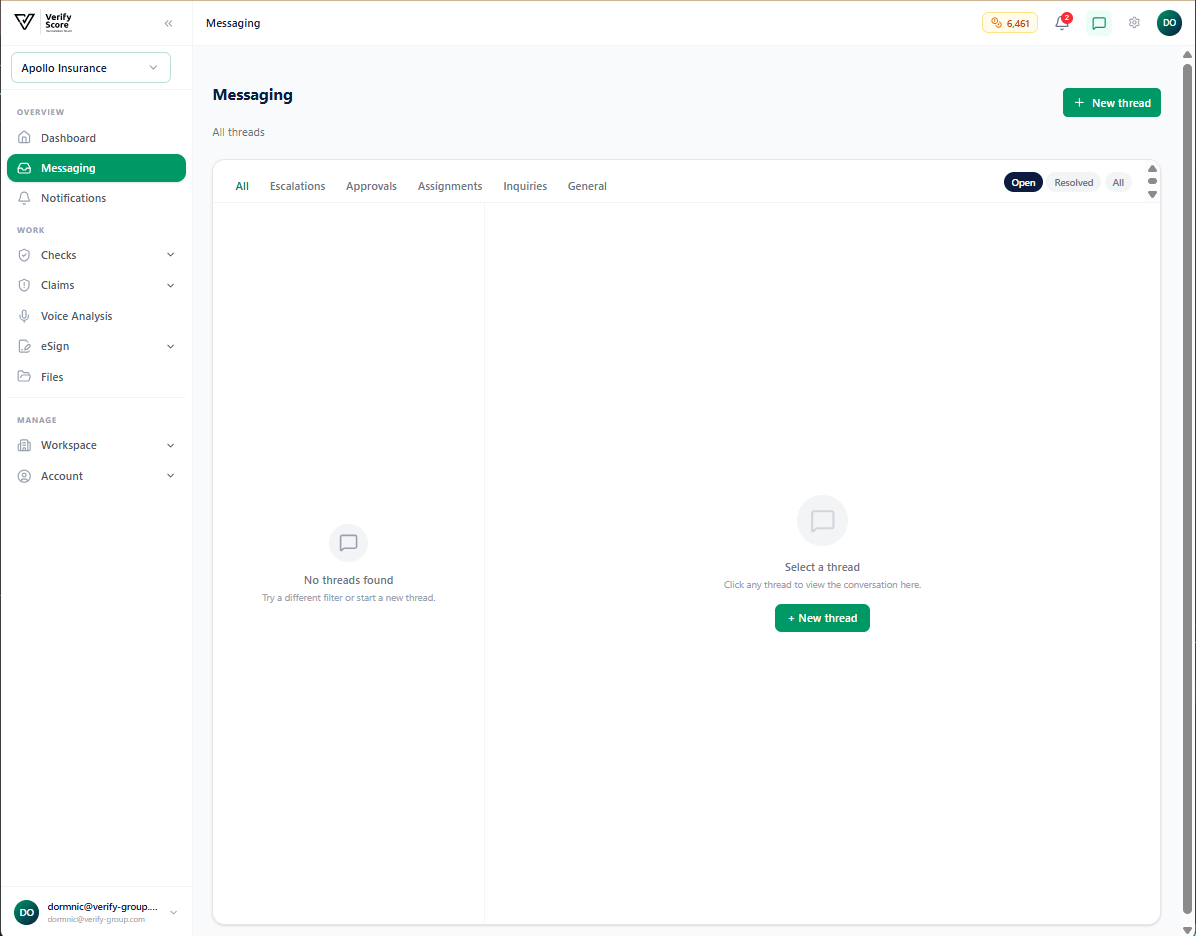This screenshot has height=936, width=1196.
Task: Click the Verify Score logo
Action: (43, 22)
